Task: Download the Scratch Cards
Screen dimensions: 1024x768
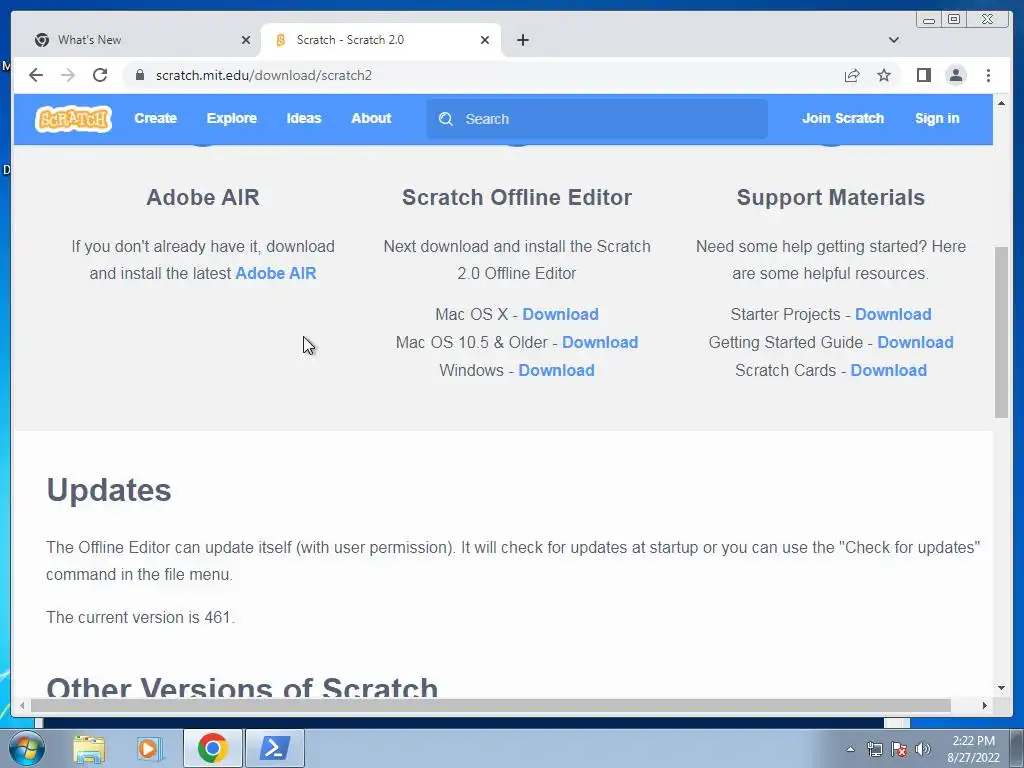Action: pyautogui.click(x=888, y=370)
